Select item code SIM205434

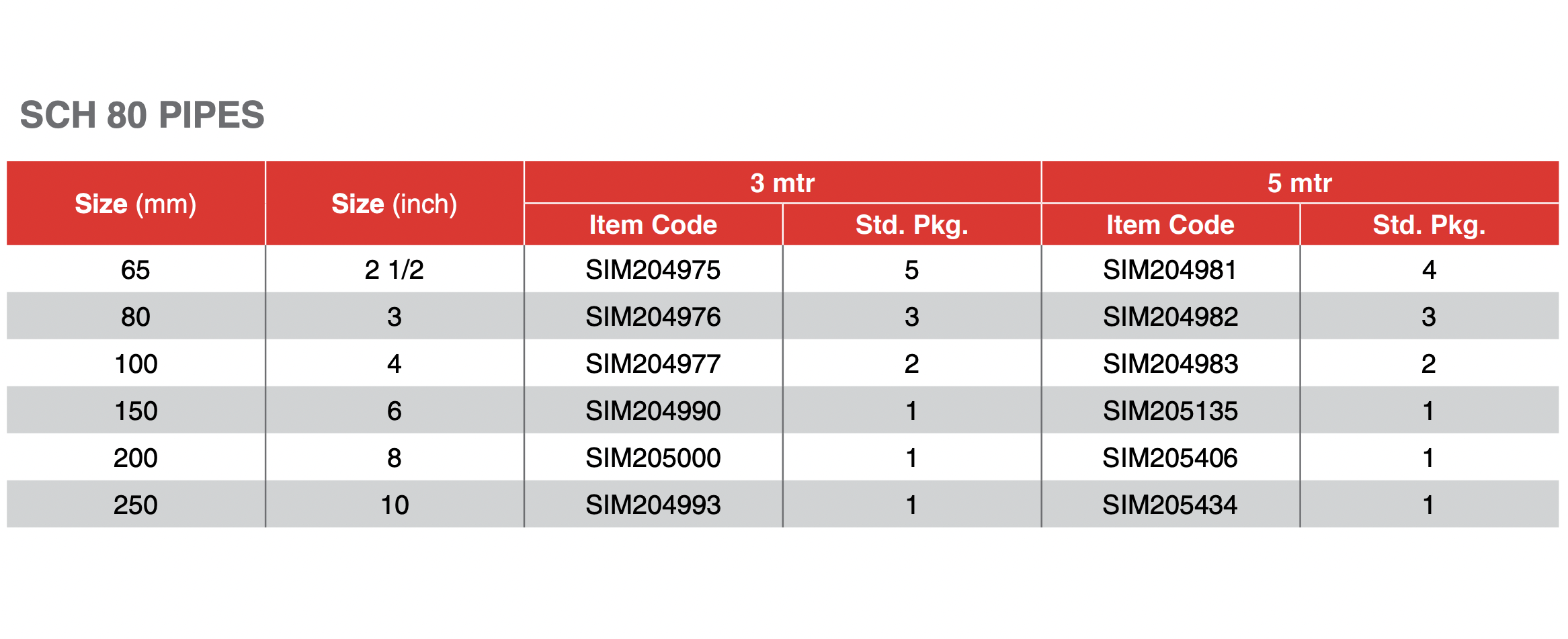click(1170, 505)
